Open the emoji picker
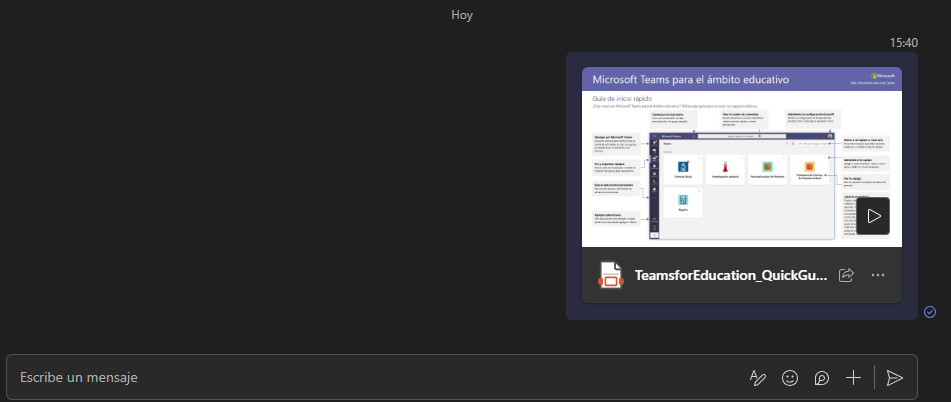Image resolution: width=951 pixels, height=402 pixels. (790, 377)
